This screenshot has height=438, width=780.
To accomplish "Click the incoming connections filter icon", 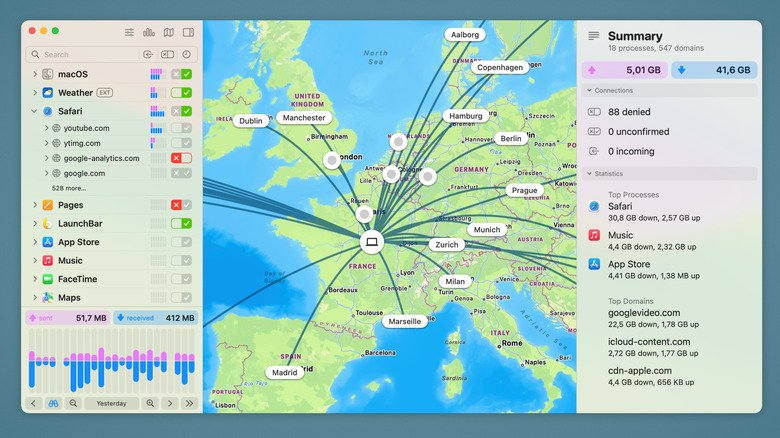I will [148, 54].
